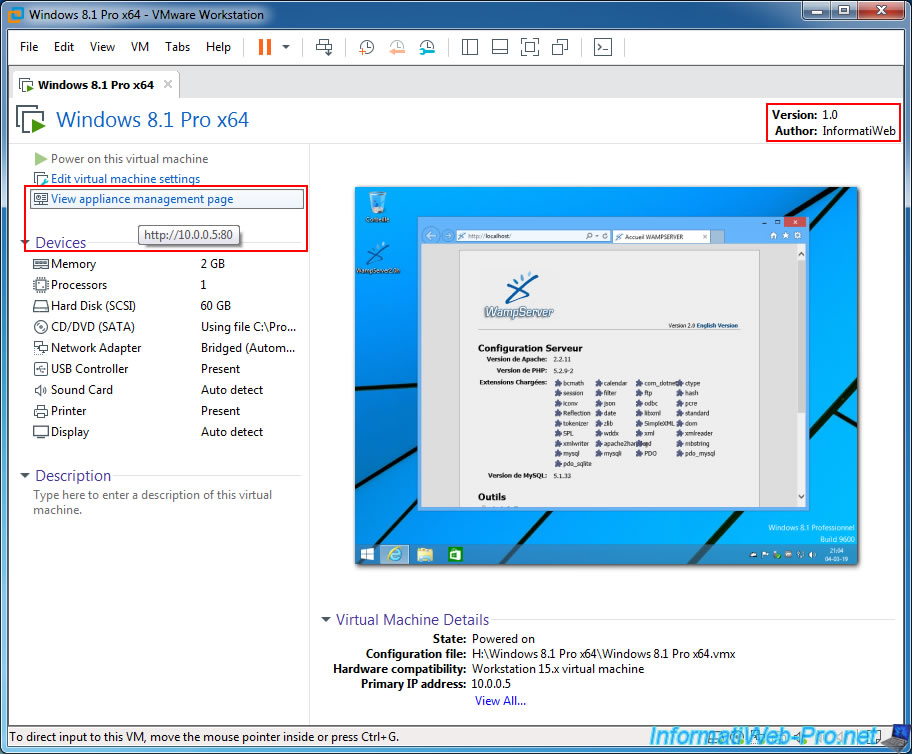Select the Windows 8.1 Pro x64 tab

[x=96, y=85]
